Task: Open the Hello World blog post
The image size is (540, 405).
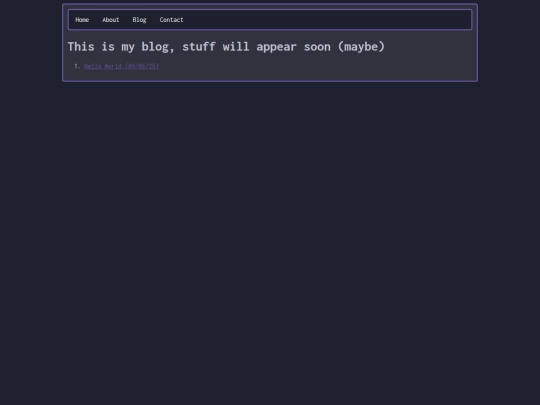Action: point(121,66)
